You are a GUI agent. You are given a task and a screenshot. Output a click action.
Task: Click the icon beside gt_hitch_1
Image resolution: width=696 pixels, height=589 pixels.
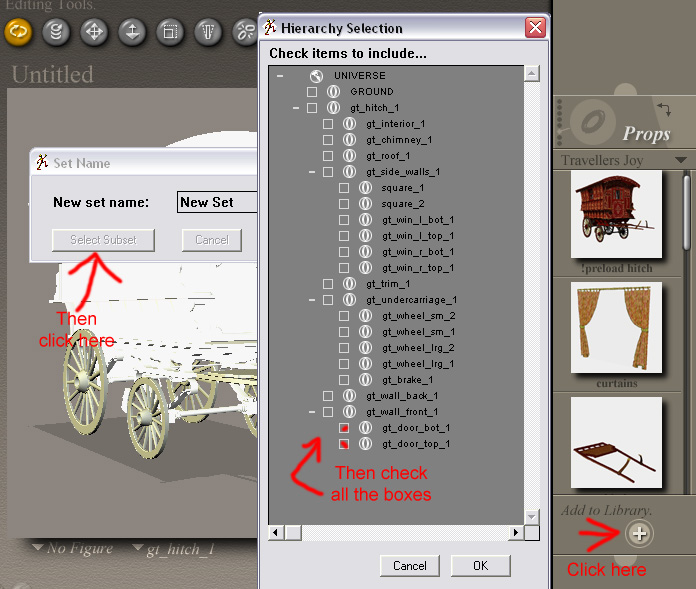coord(333,108)
